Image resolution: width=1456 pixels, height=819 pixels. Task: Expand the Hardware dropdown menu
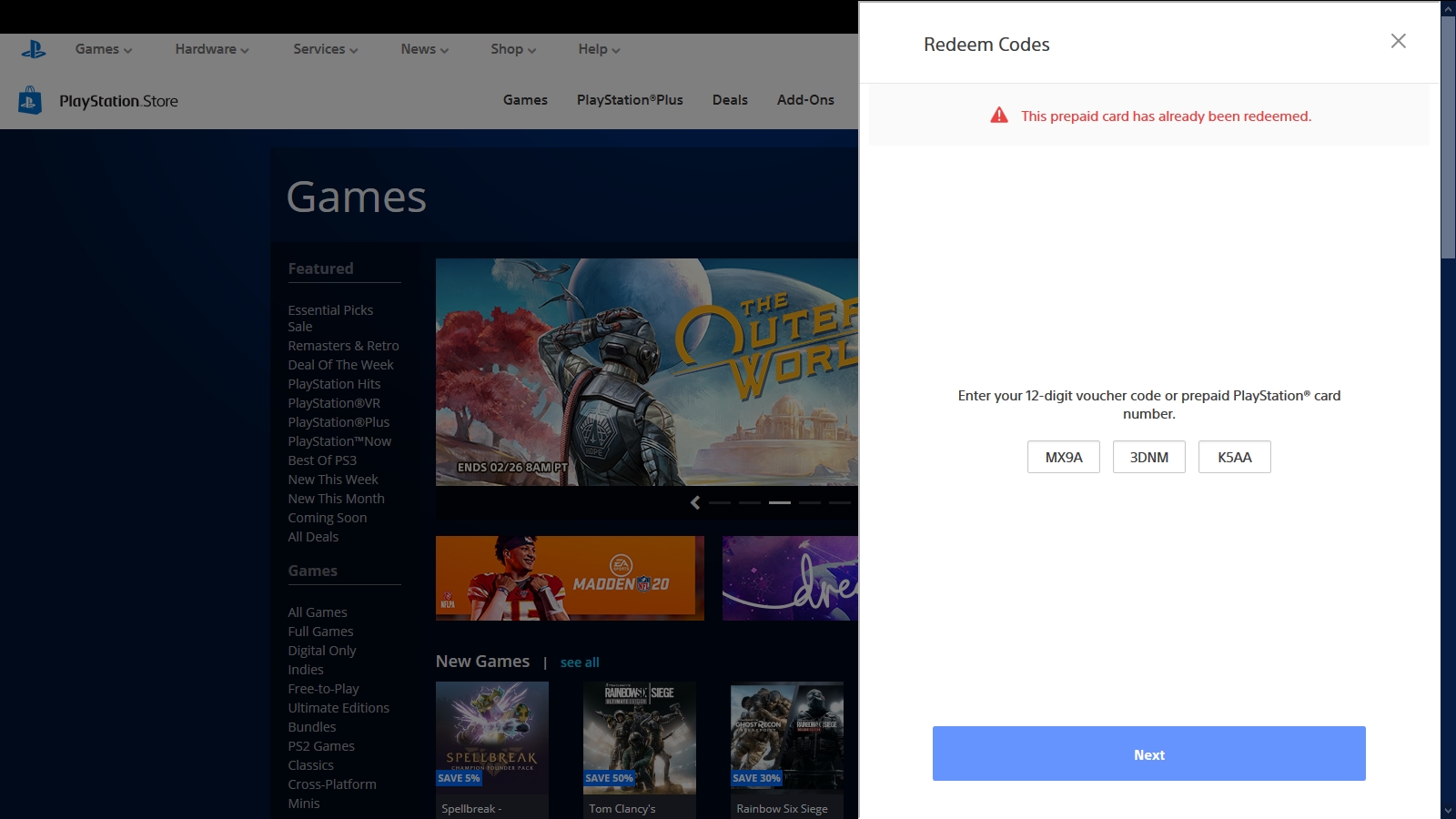pos(211,49)
